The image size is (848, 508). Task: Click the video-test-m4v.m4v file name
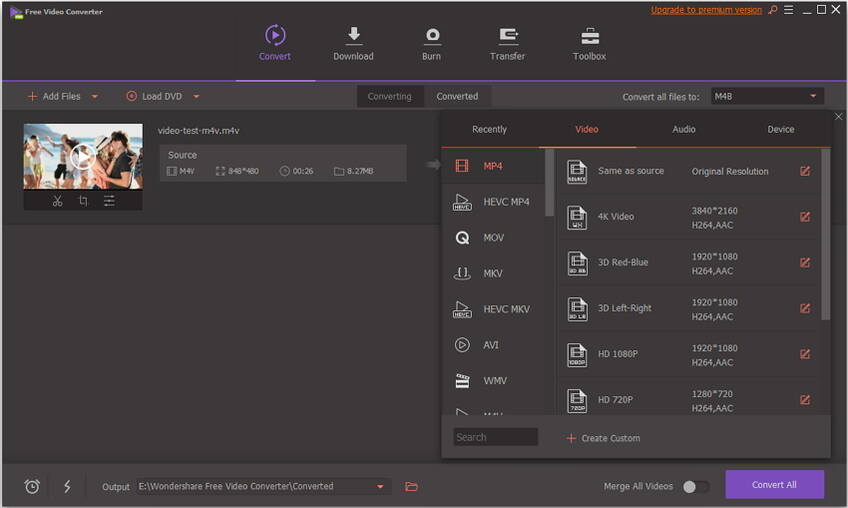pyautogui.click(x=198, y=130)
